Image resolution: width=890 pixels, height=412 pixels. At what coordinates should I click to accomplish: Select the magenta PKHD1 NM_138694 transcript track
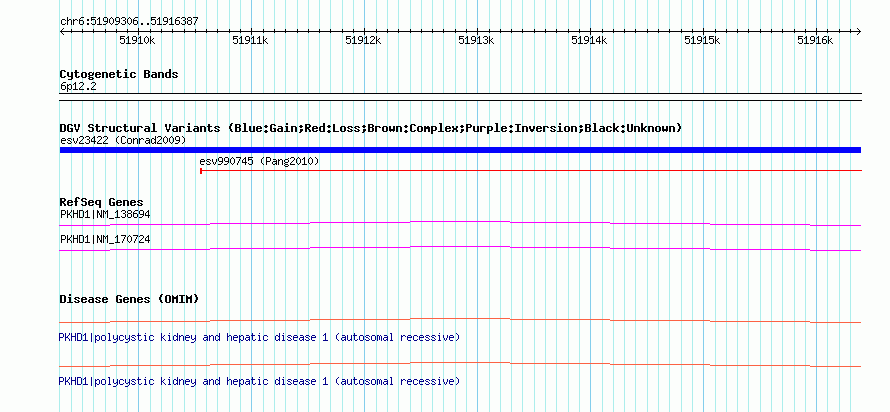460,224
